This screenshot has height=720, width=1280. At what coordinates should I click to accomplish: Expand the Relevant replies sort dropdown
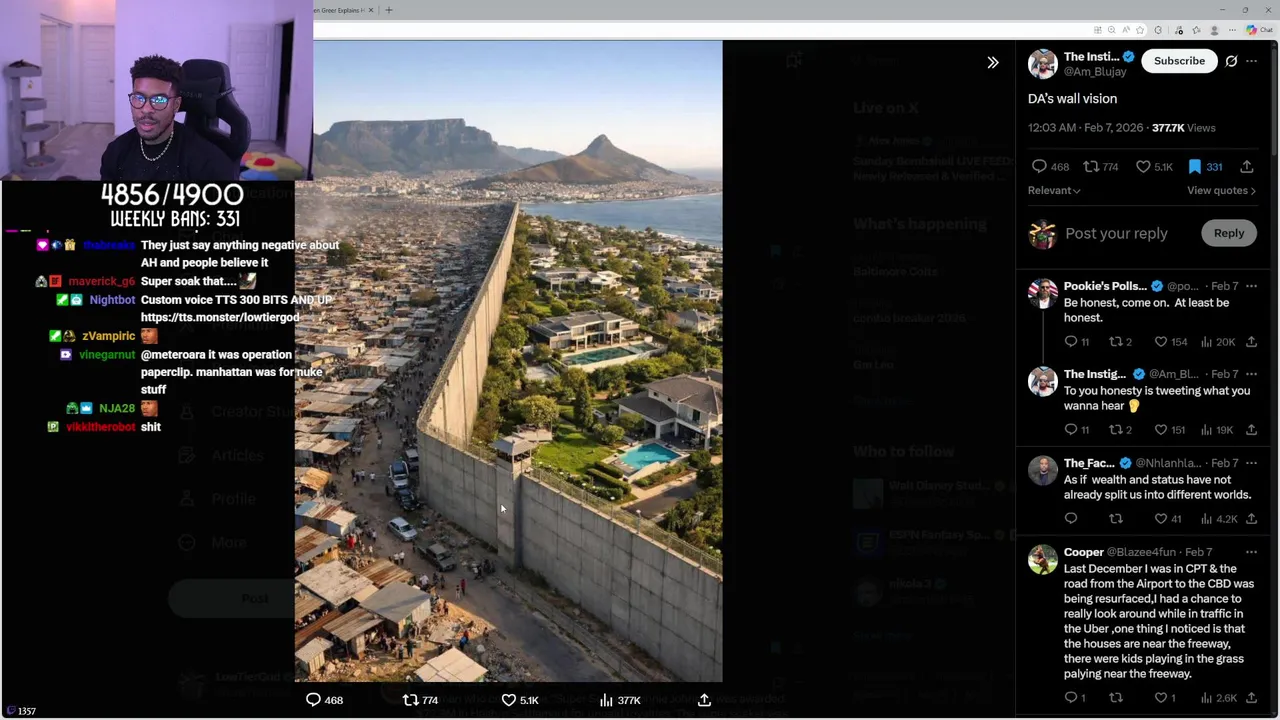pyautogui.click(x=1054, y=190)
